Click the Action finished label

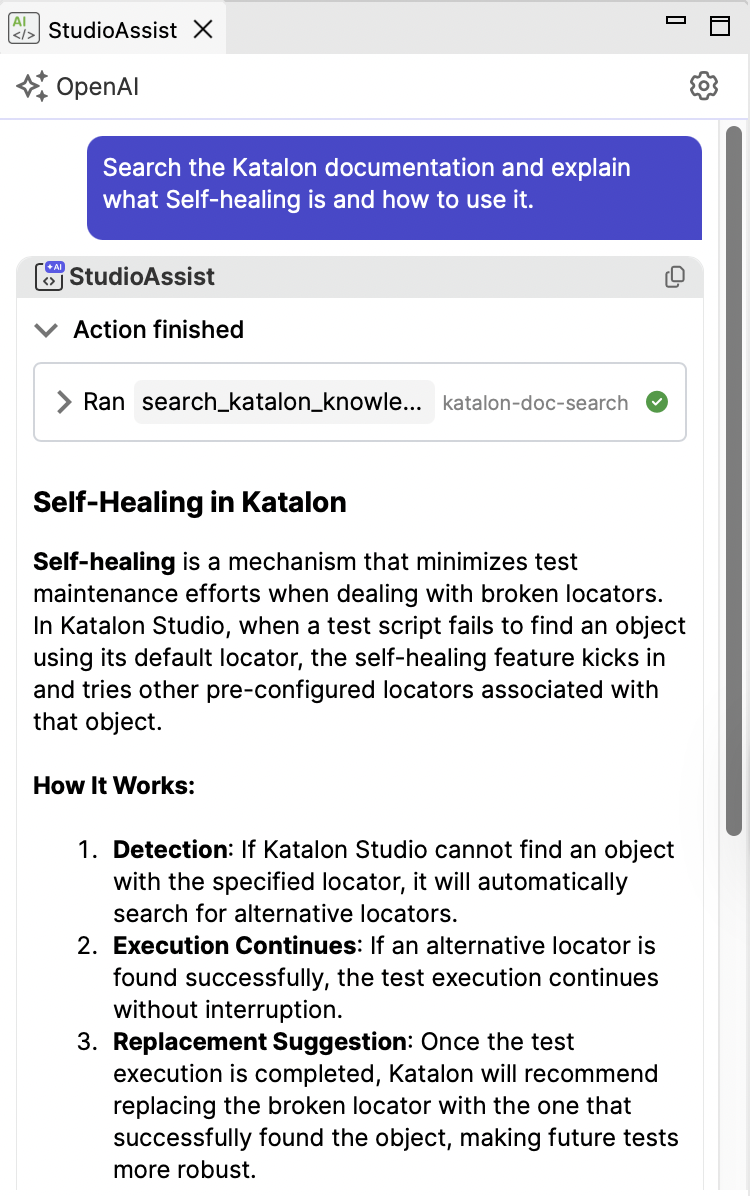pos(159,330)
